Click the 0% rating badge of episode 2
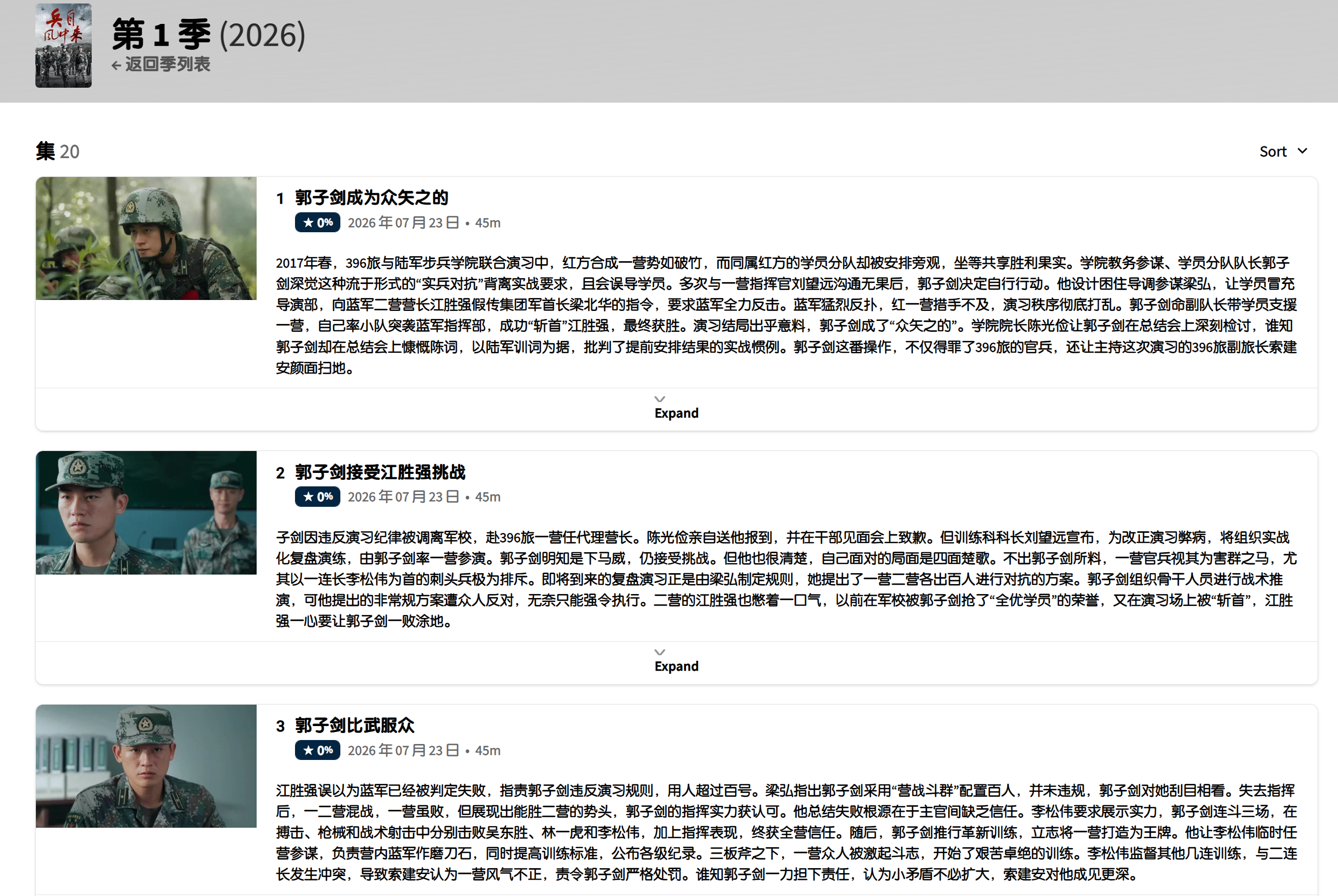The height and width of the screenshot is (896, 1338). 317,496
